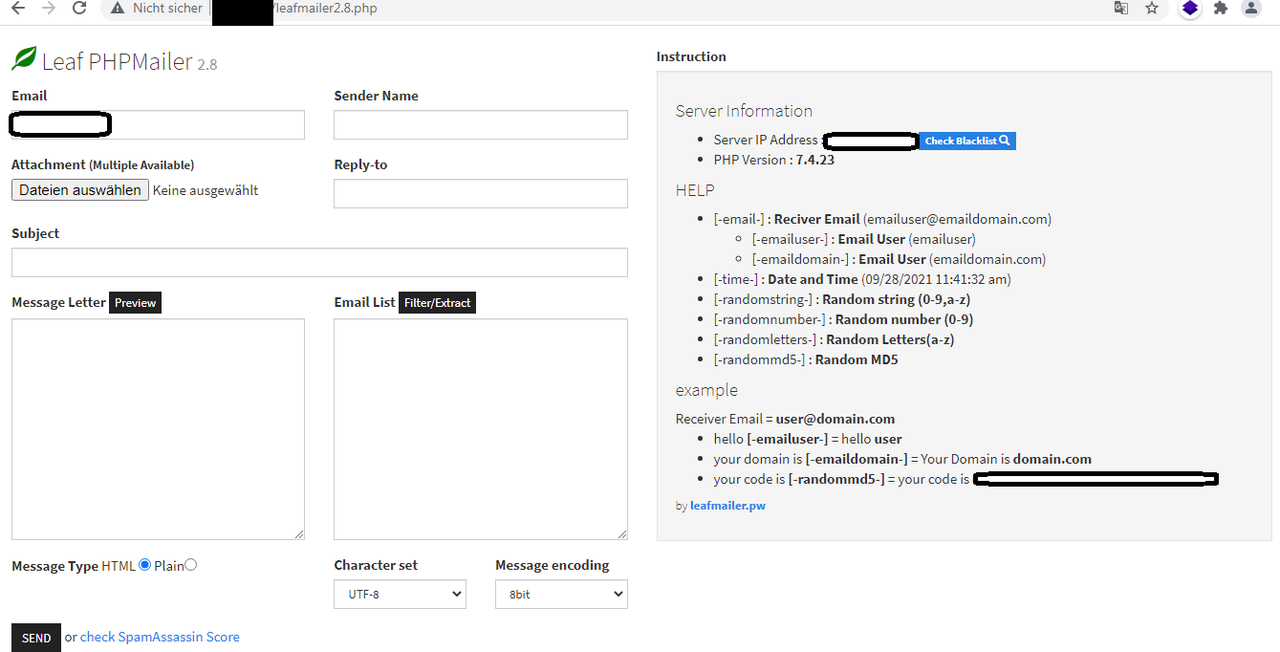Click the 'Nicht sicher' security warning icon
Screen dimensions: 1280x652
click(119, 8)
